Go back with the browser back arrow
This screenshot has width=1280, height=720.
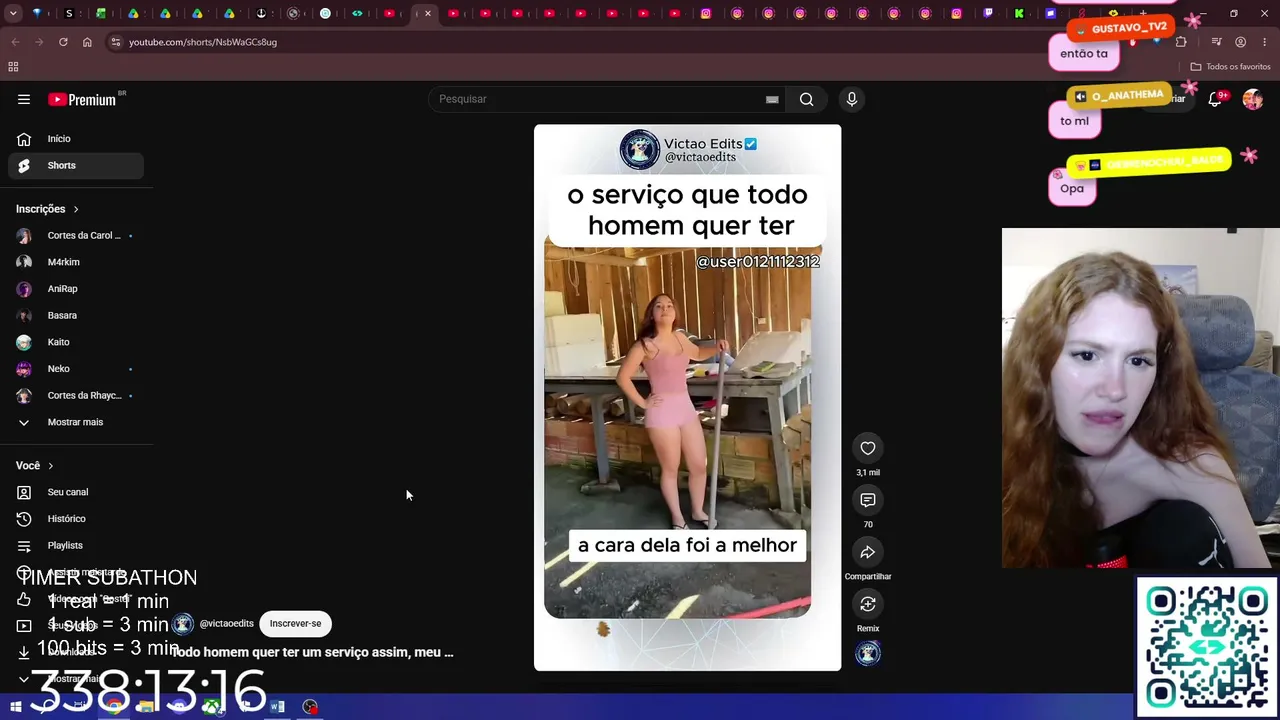click(15, 42)
